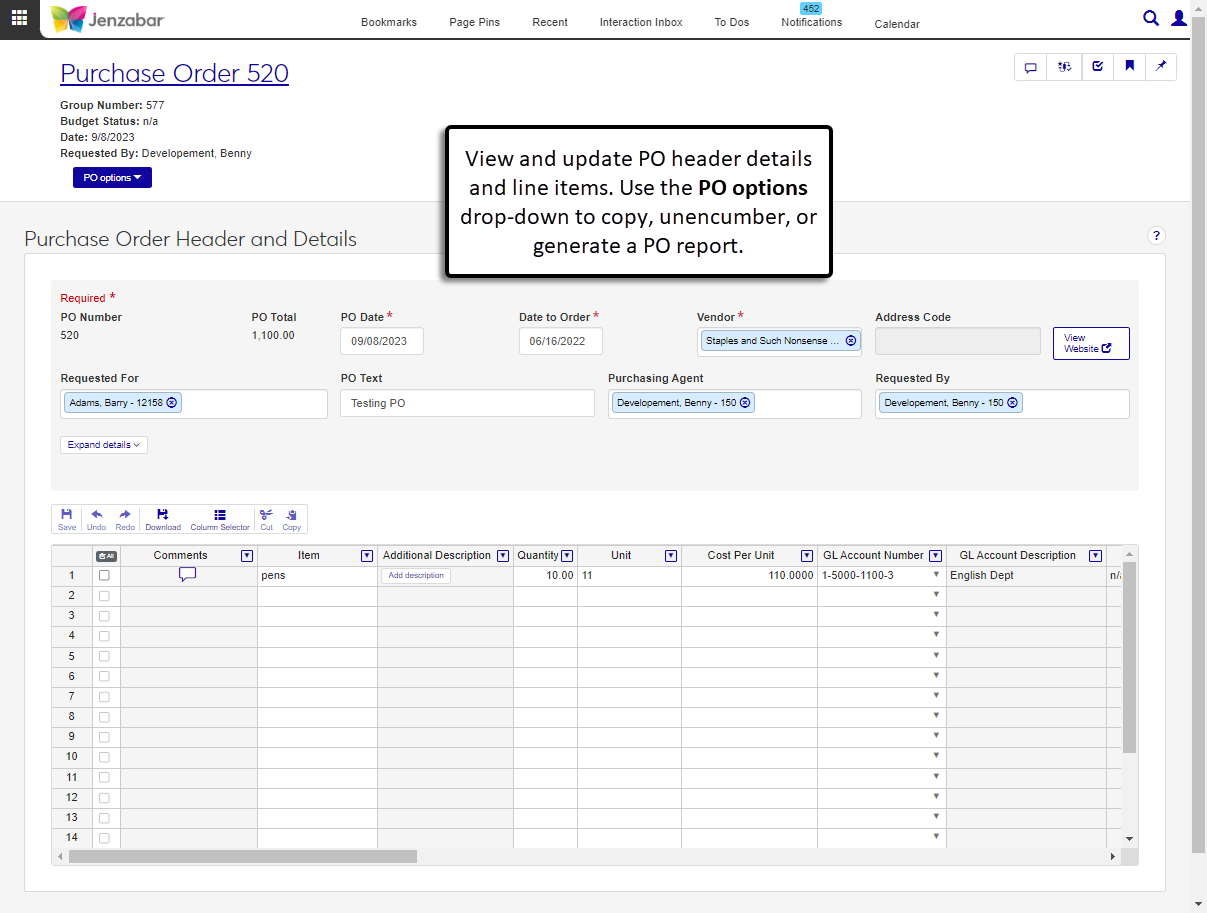The image size is (1207, 913).
Task: Open the comment bubble for row 1
Action: pos(187,574)
